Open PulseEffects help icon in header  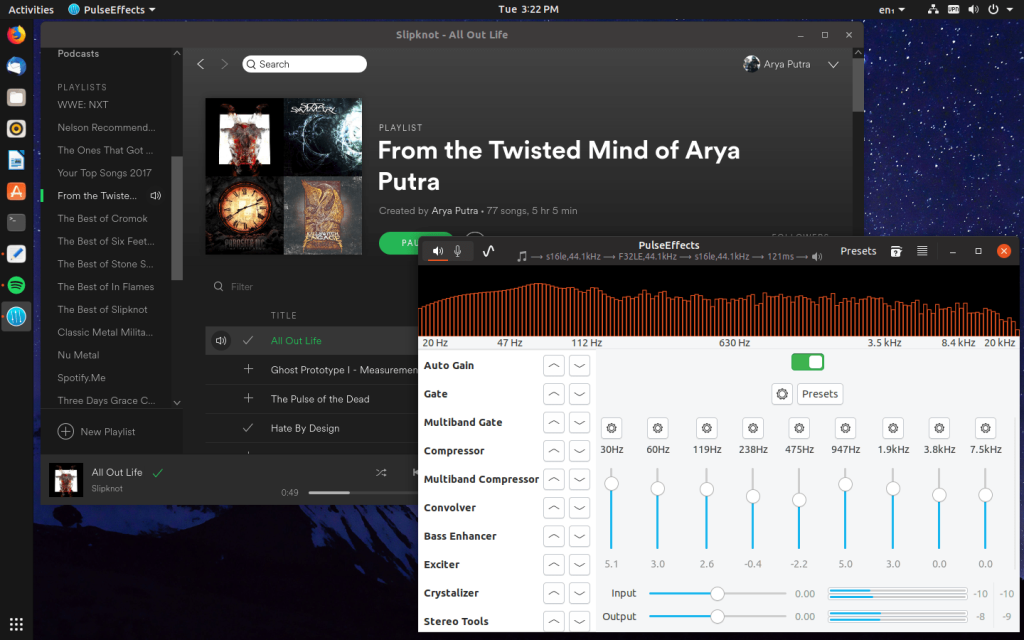(897, 251)
